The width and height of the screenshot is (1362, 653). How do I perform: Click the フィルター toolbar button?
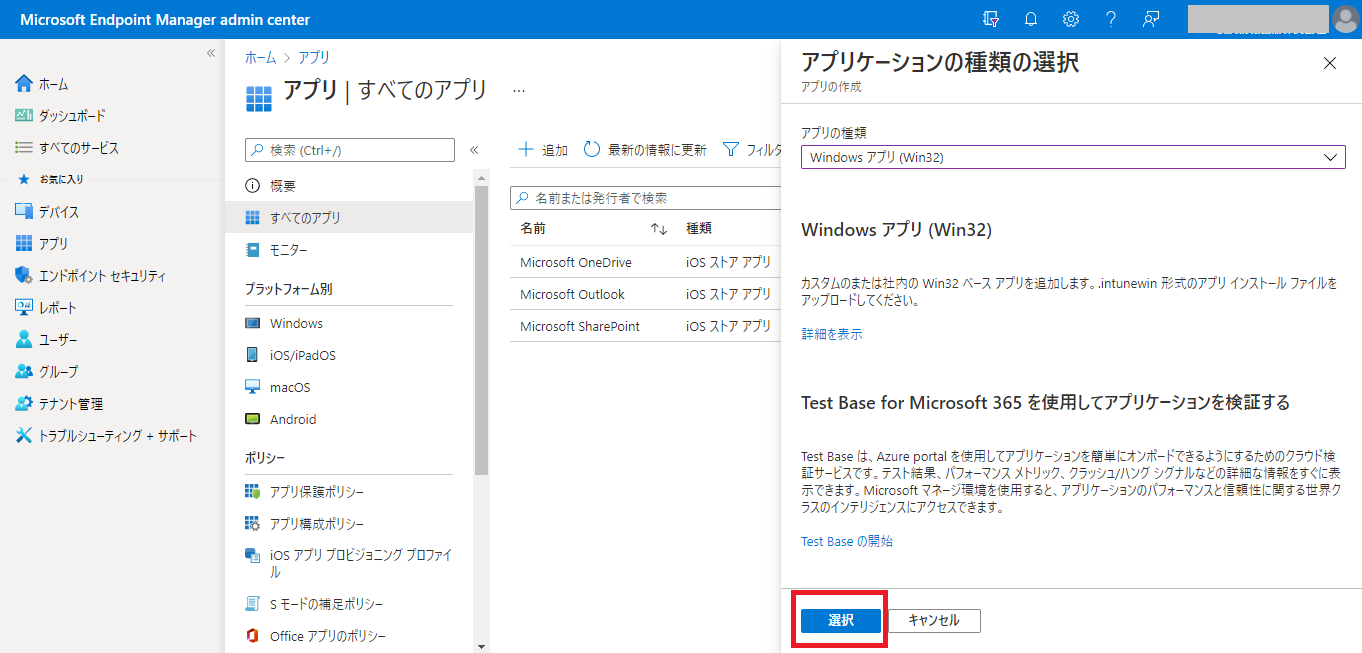pyautogui.click(x=752, y=150)
